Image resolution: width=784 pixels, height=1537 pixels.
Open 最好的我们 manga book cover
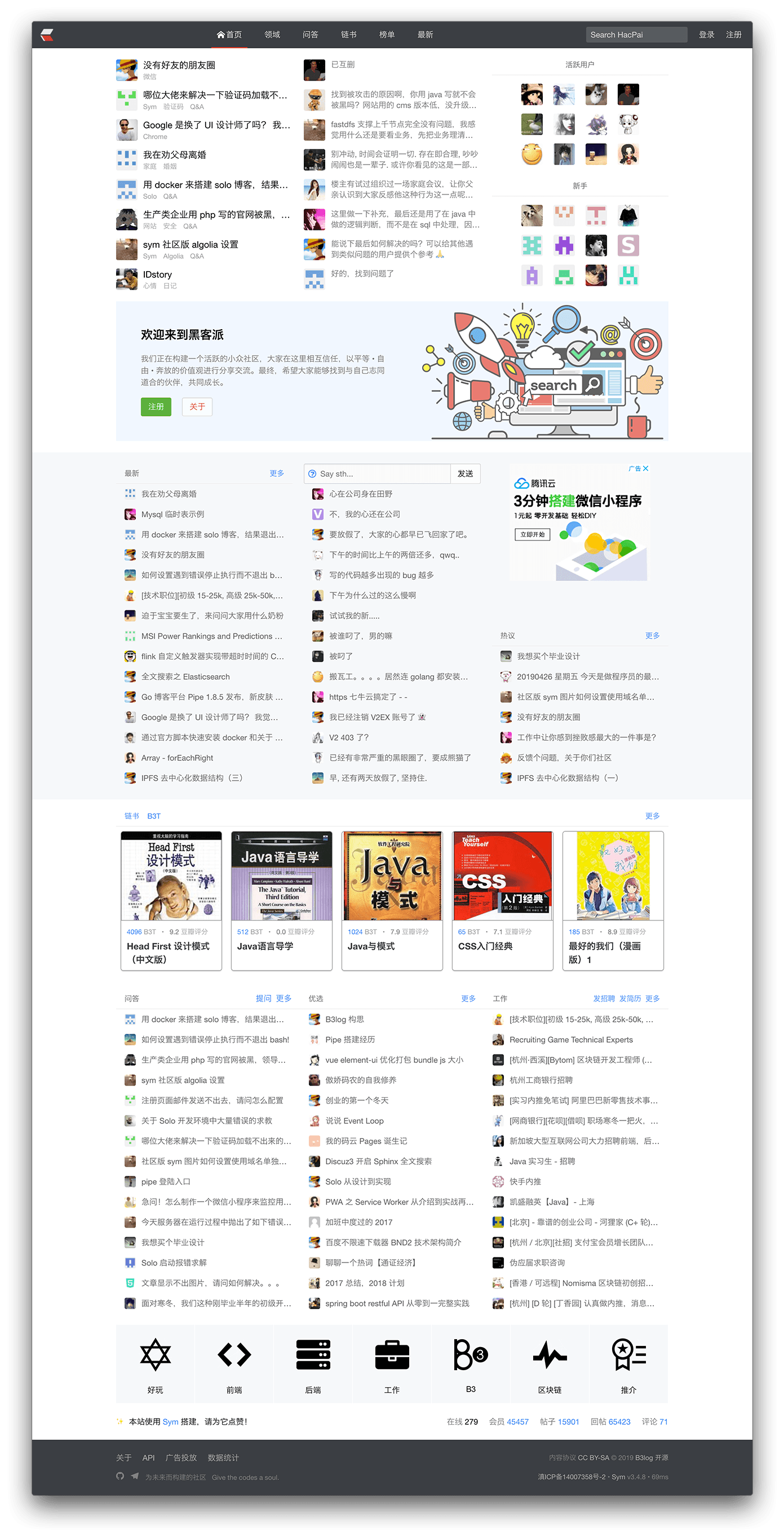pos(613,875)
